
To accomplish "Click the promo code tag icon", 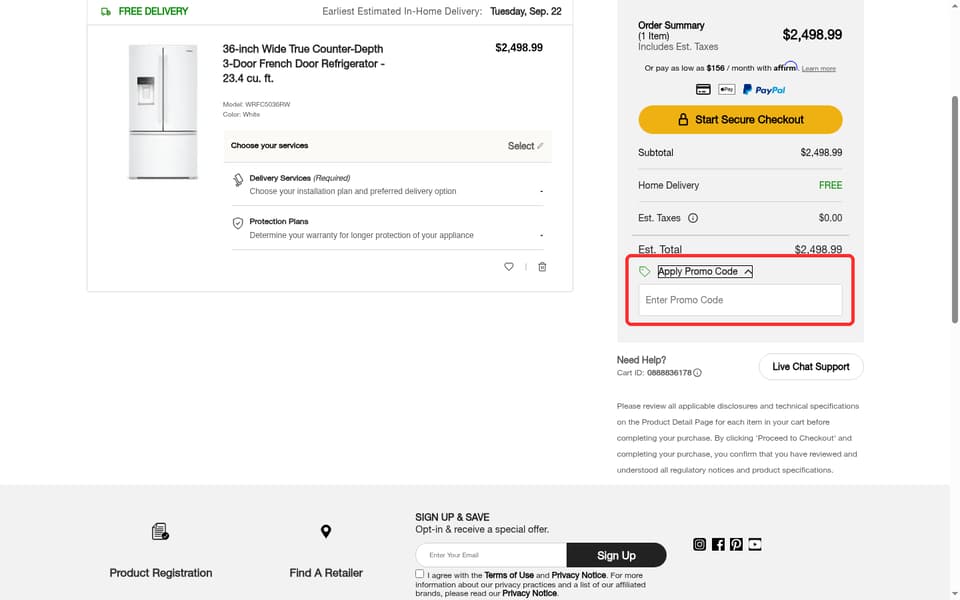I will [644, 271].
